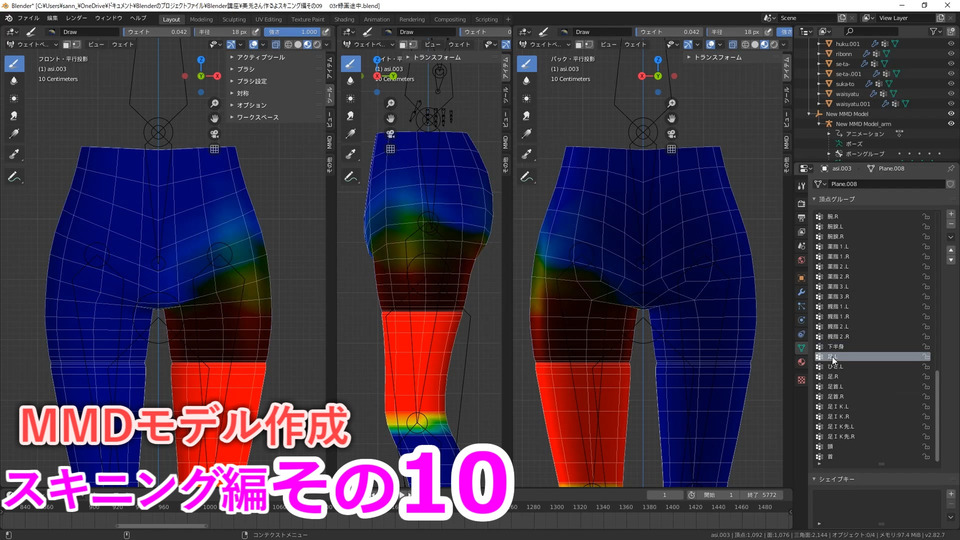Move vertex group down in the list
Image resolution: width=960 pixels, height=540 pixels.
coord(951,260)
